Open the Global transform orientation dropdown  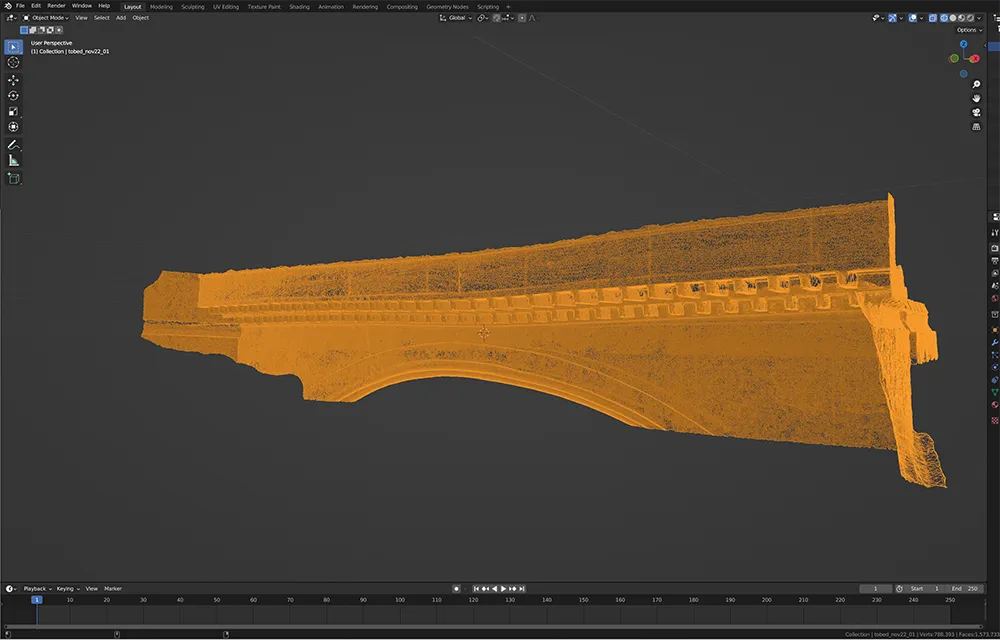[456, 17]
